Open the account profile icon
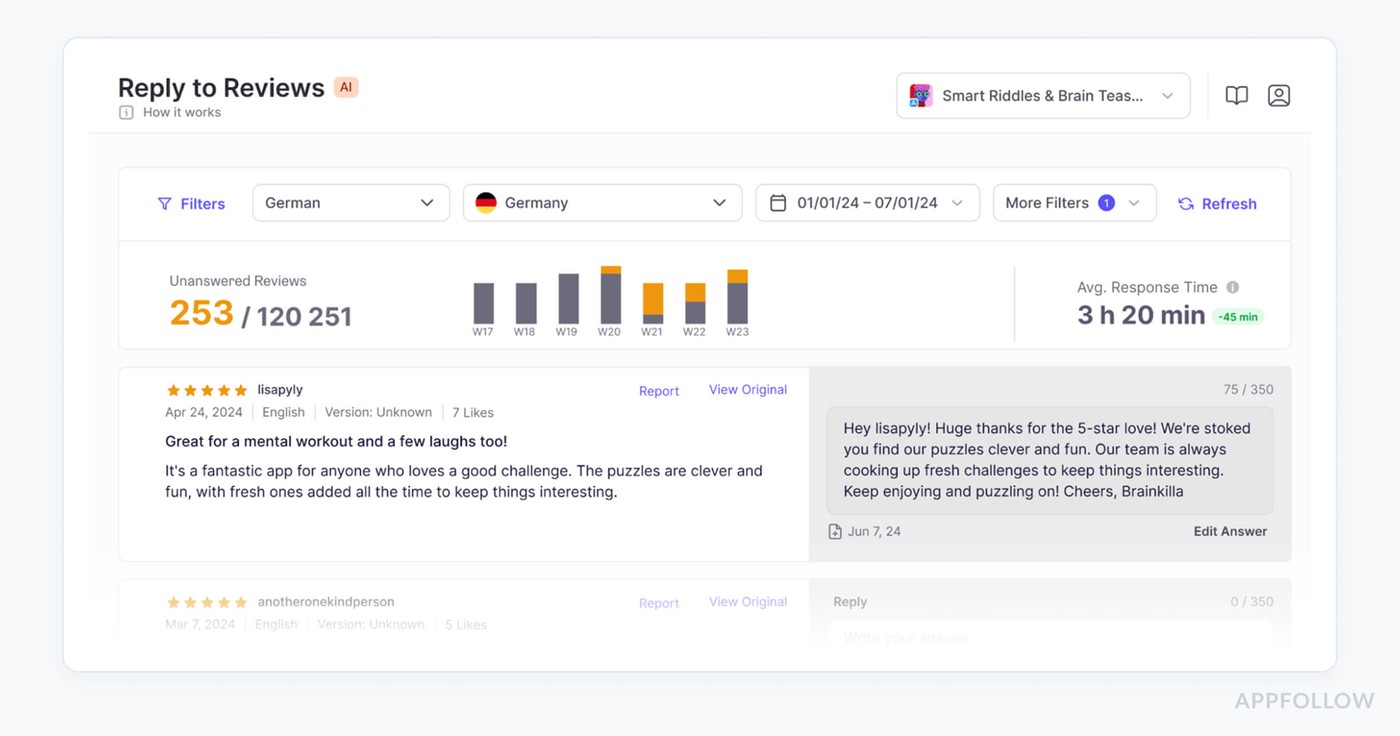Image resolution: width=1400 pixels, height=736 pixels. click(x=1279, y=94)
